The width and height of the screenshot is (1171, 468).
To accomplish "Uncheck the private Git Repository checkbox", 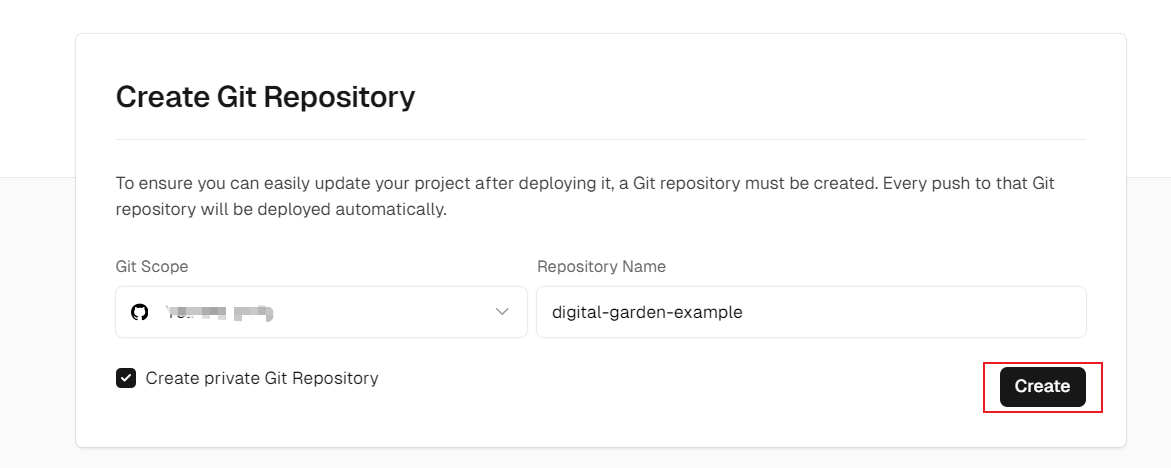I will tap(126, 378).
